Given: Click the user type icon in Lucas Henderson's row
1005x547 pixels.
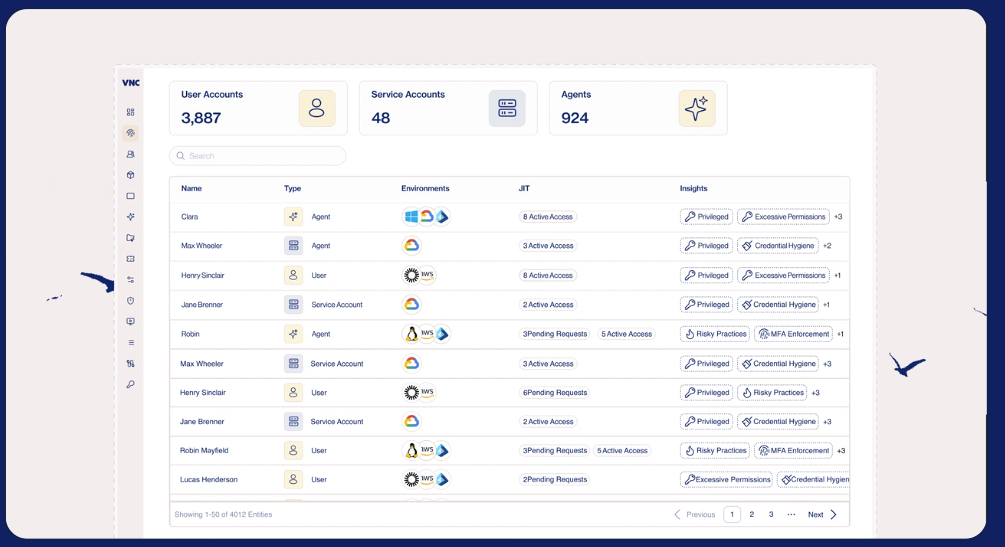Looking at the screenshot, I should (x=293, y=479).
